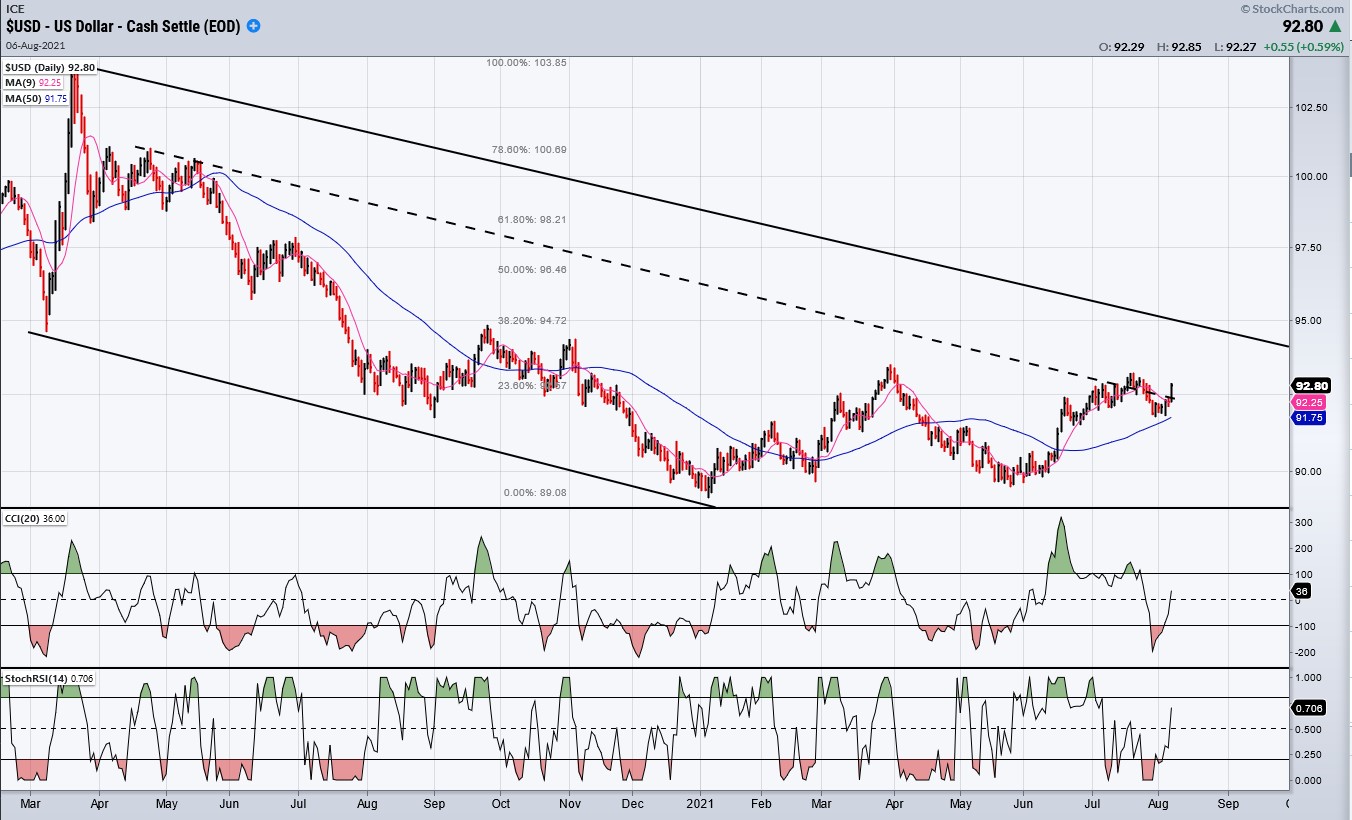Click the 0.250 level on the StochRSI axis

point(1307,755)
